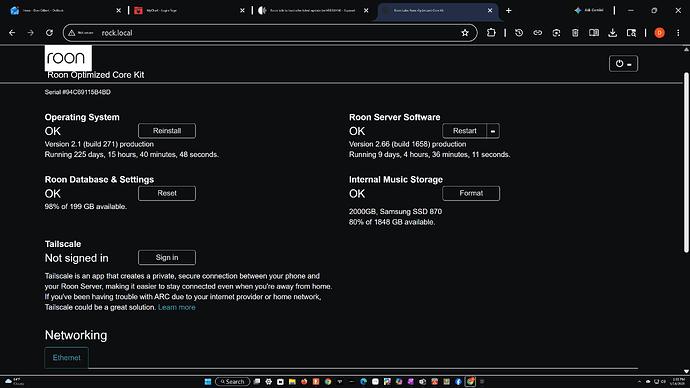Click the Not secure warning icon
This screenshot has width=690, height=388.
pyautogui.click(x=72, y=33)
